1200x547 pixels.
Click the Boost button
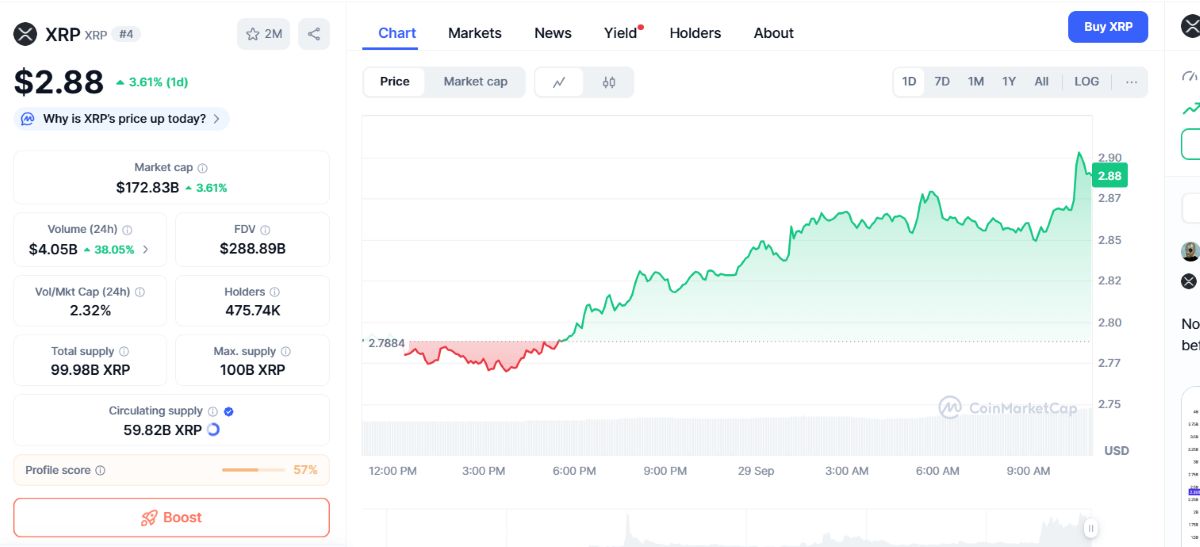(x=171, y=517)
